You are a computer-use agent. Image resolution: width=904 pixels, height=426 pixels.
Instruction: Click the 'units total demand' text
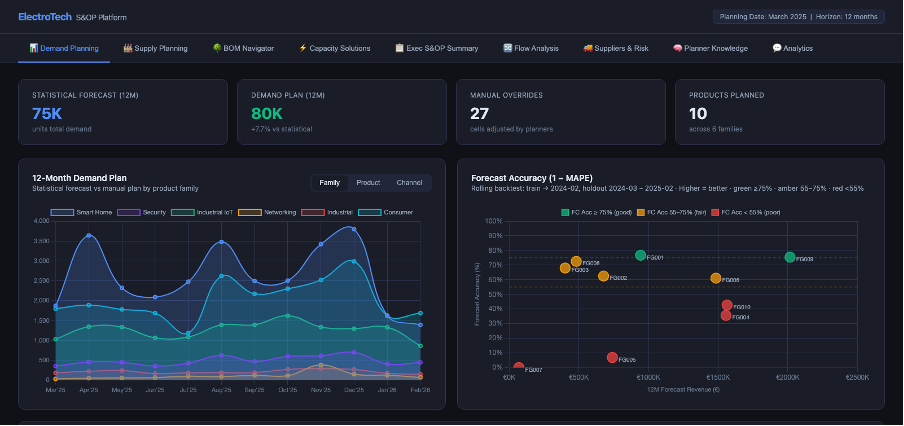pyautogui.click(x=62, y=129)
